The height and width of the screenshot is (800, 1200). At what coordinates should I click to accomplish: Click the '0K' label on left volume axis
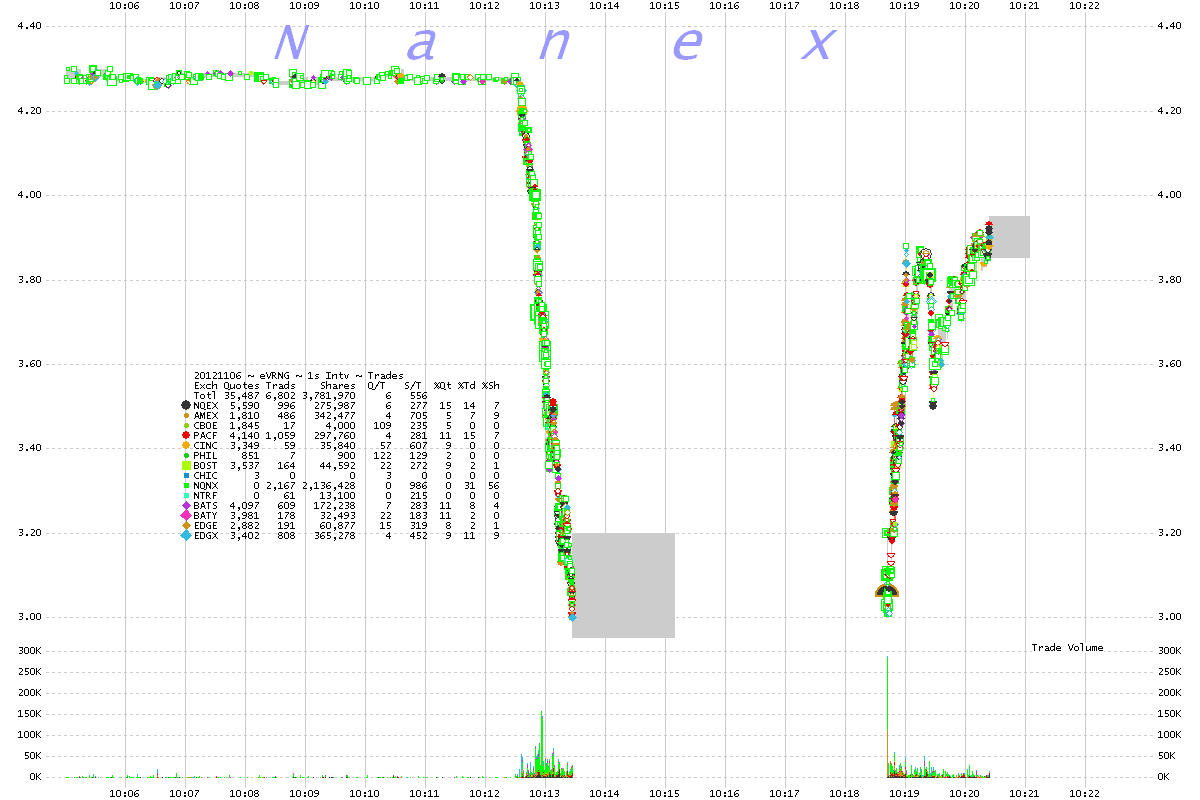coord(35,777)
